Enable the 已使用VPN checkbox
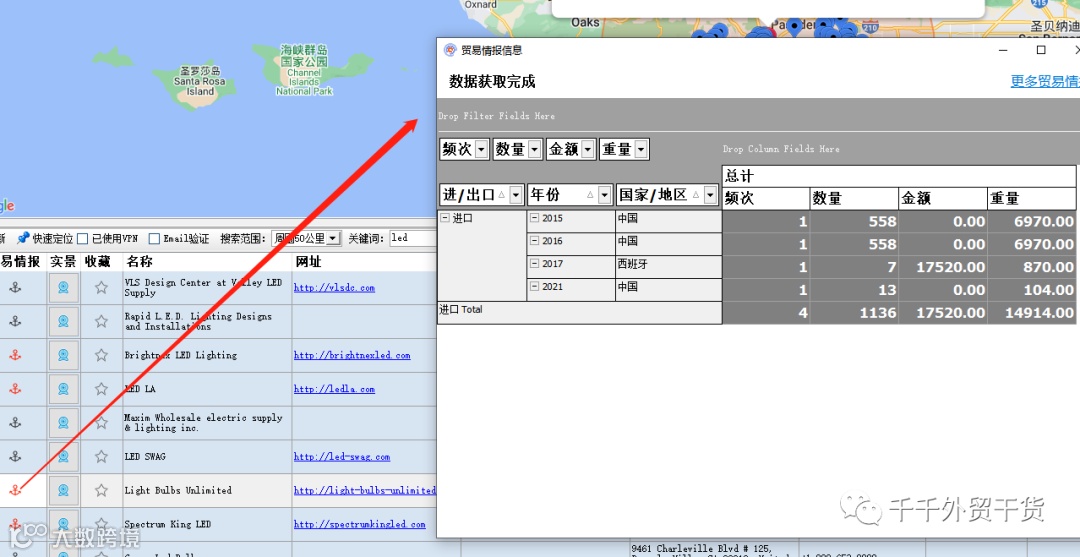The height and width of the screenshot is (557, 1080). (x=83, y=239)
